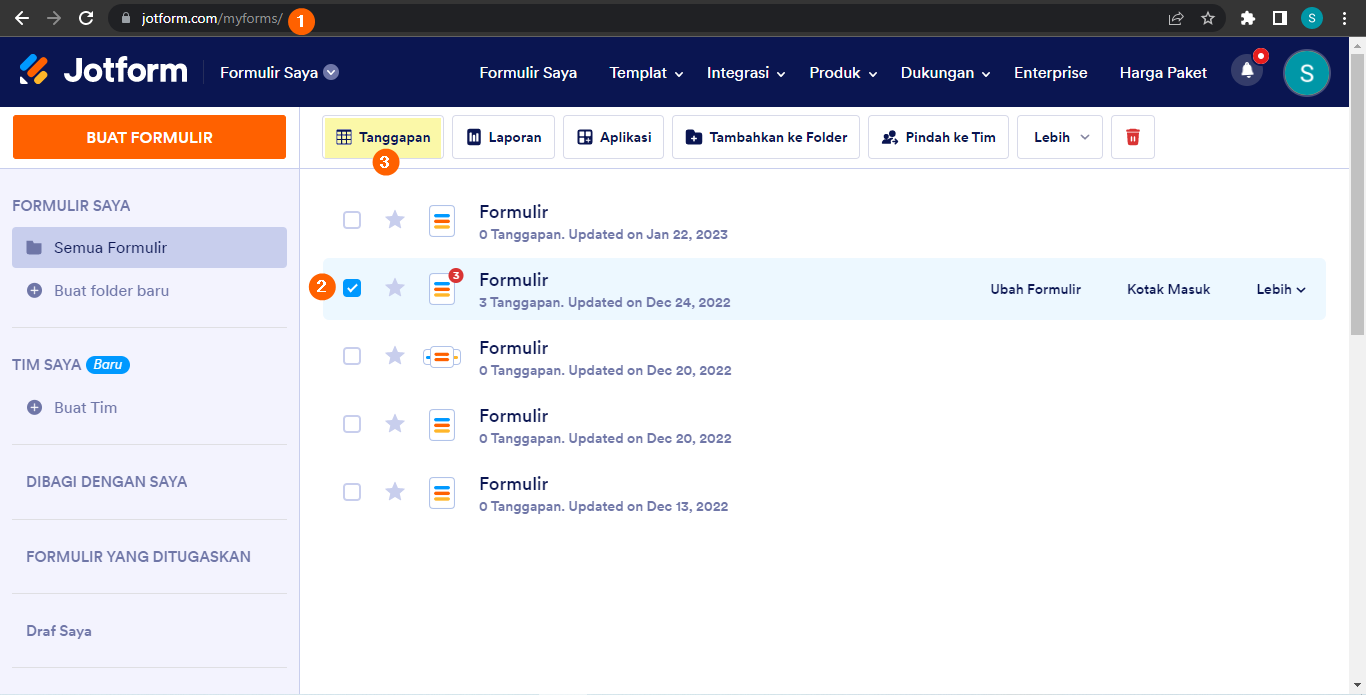Viewport: 1366px width, 695px height.
Task: Click the form thumbnail showing 3 responses badge
Action: point(441,288)
